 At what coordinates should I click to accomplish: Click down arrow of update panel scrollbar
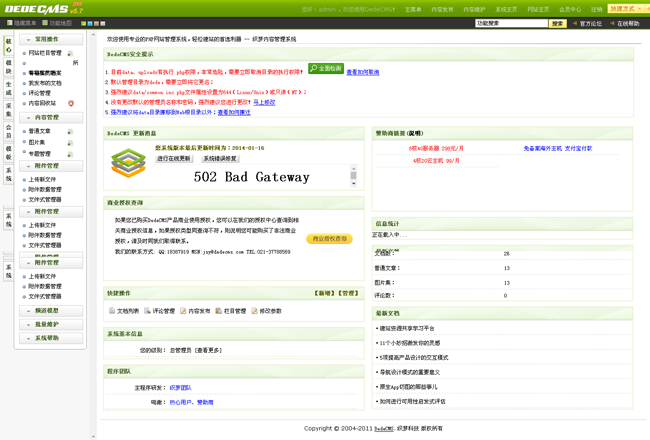(x=354, y=183)
